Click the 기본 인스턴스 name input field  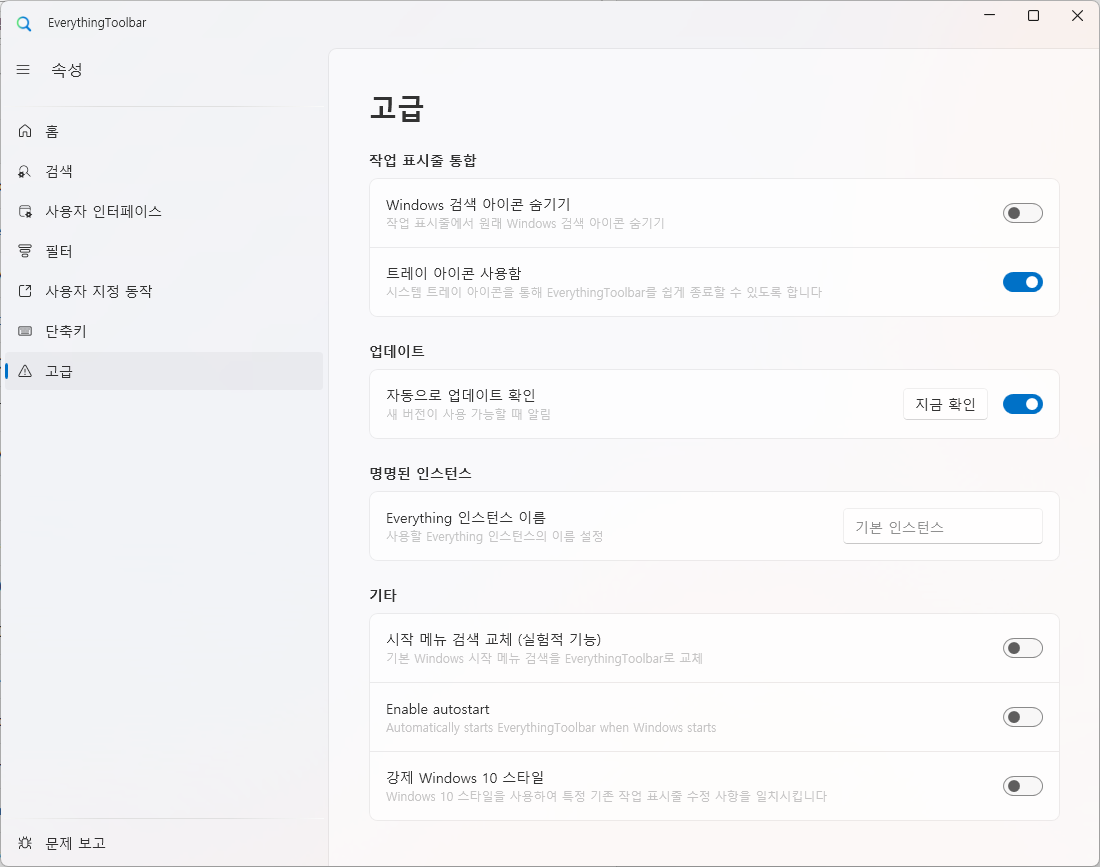click(x=942, y=526)
